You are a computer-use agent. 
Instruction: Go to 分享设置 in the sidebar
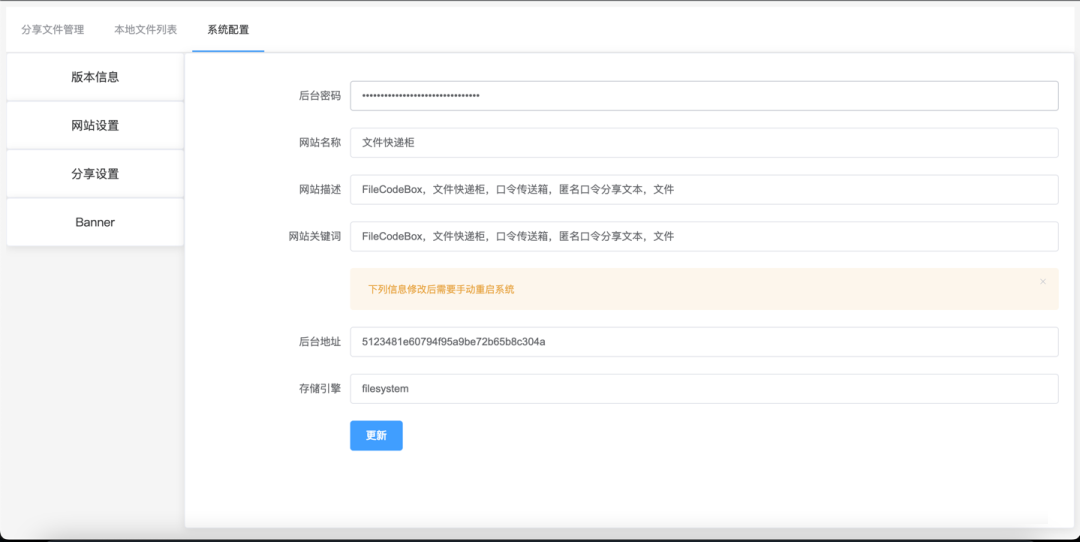[x=95, y=174]
